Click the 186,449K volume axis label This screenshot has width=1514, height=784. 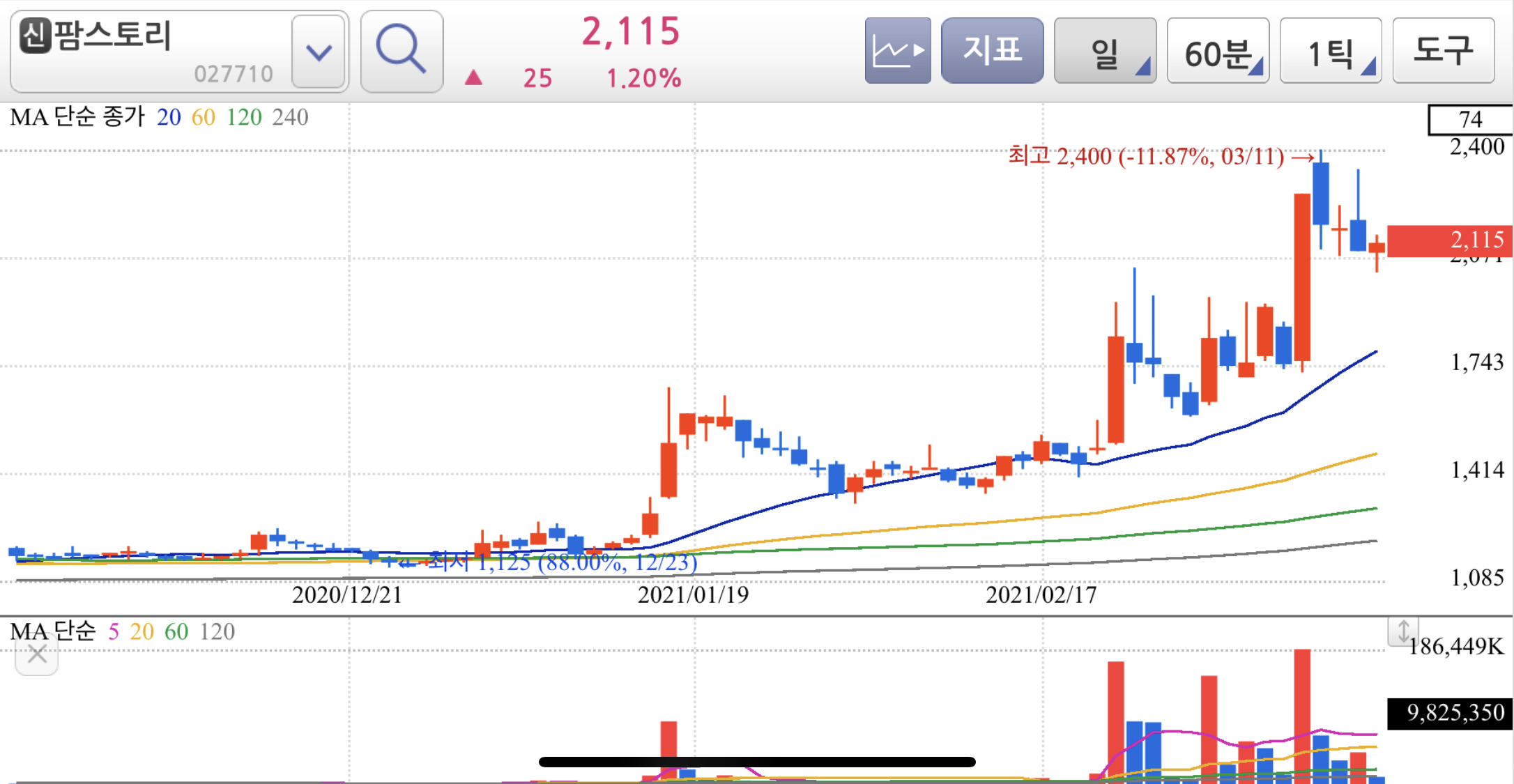point(1456,647)
